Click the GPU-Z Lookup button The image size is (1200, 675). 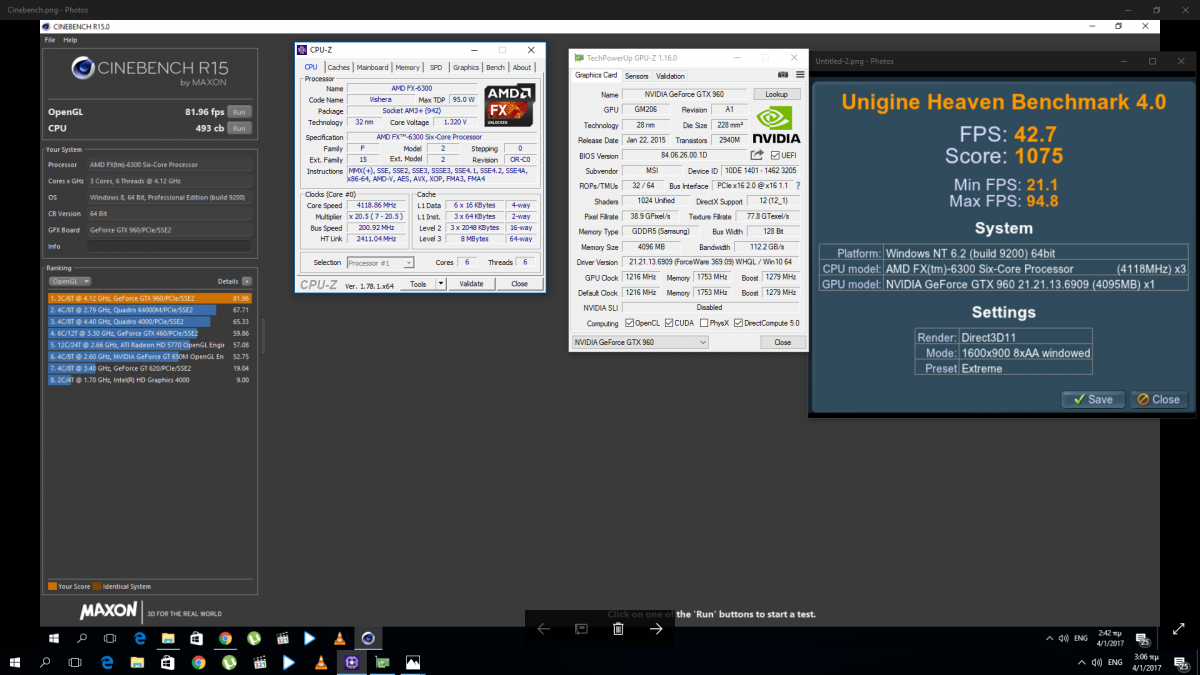point(777,93)
